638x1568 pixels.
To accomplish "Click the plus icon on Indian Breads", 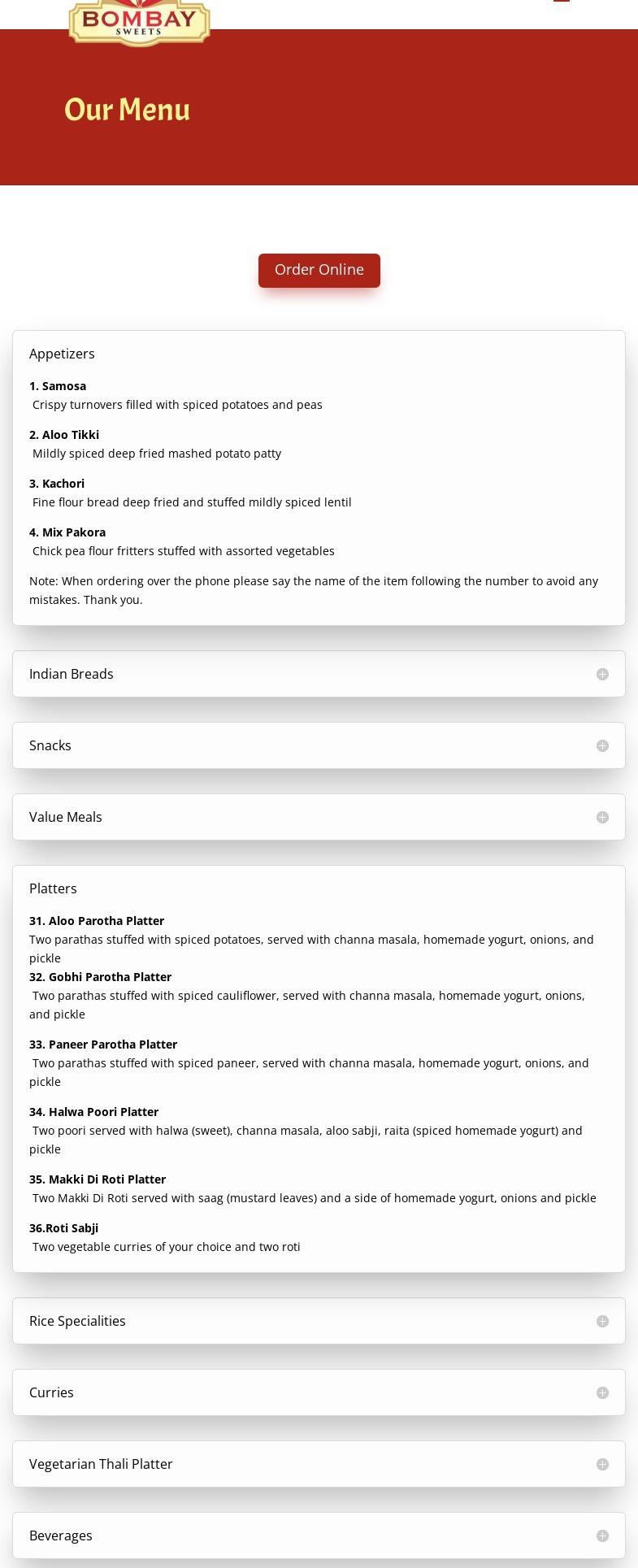I will point(602,674).
